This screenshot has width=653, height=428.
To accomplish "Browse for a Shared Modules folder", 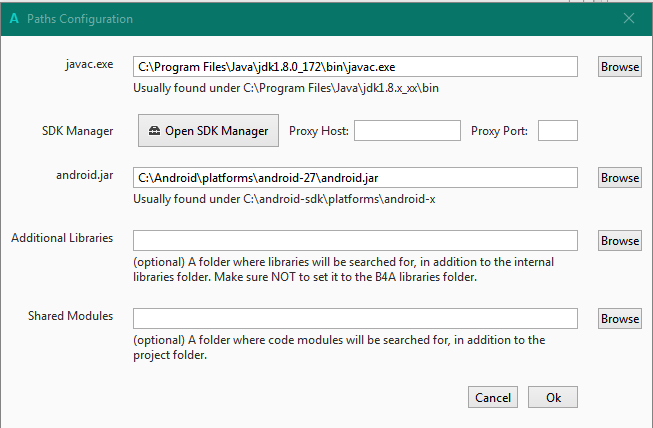I will [x=620, y=318].
